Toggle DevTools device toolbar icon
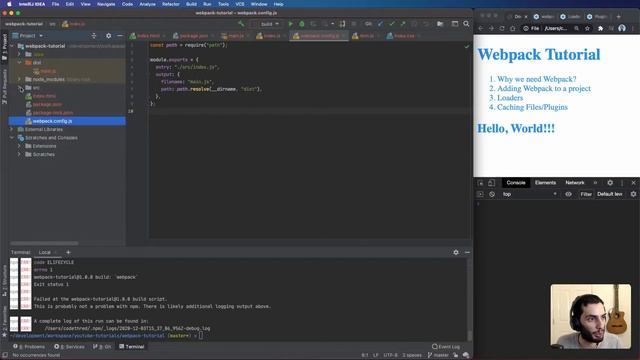 (x=491, y=183)
